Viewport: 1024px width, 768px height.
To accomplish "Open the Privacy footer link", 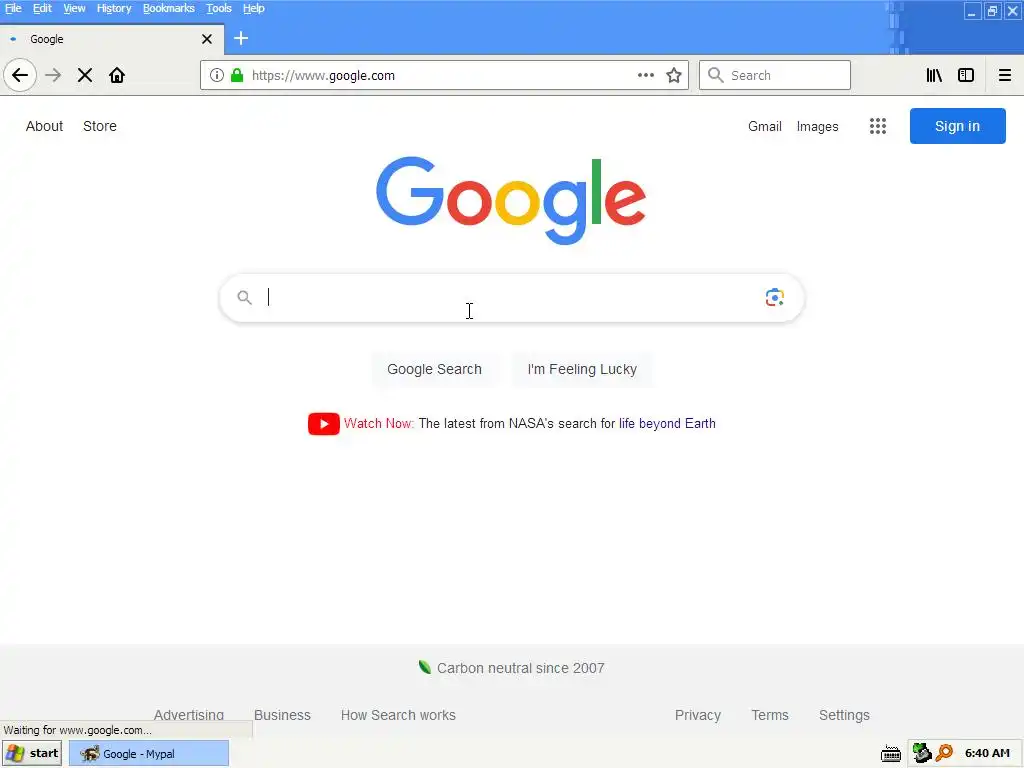I will point(697,715).
